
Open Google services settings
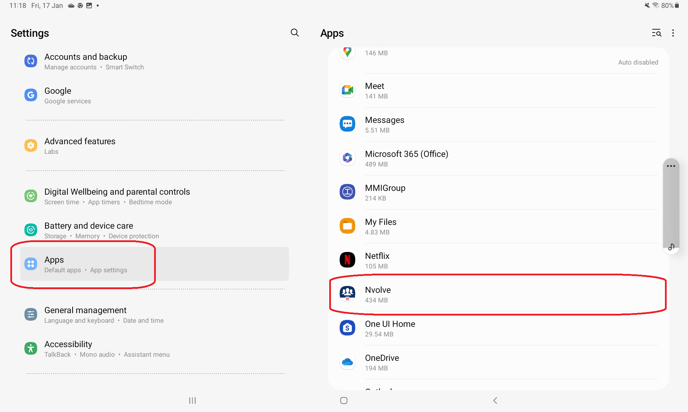tap(154, 95)
